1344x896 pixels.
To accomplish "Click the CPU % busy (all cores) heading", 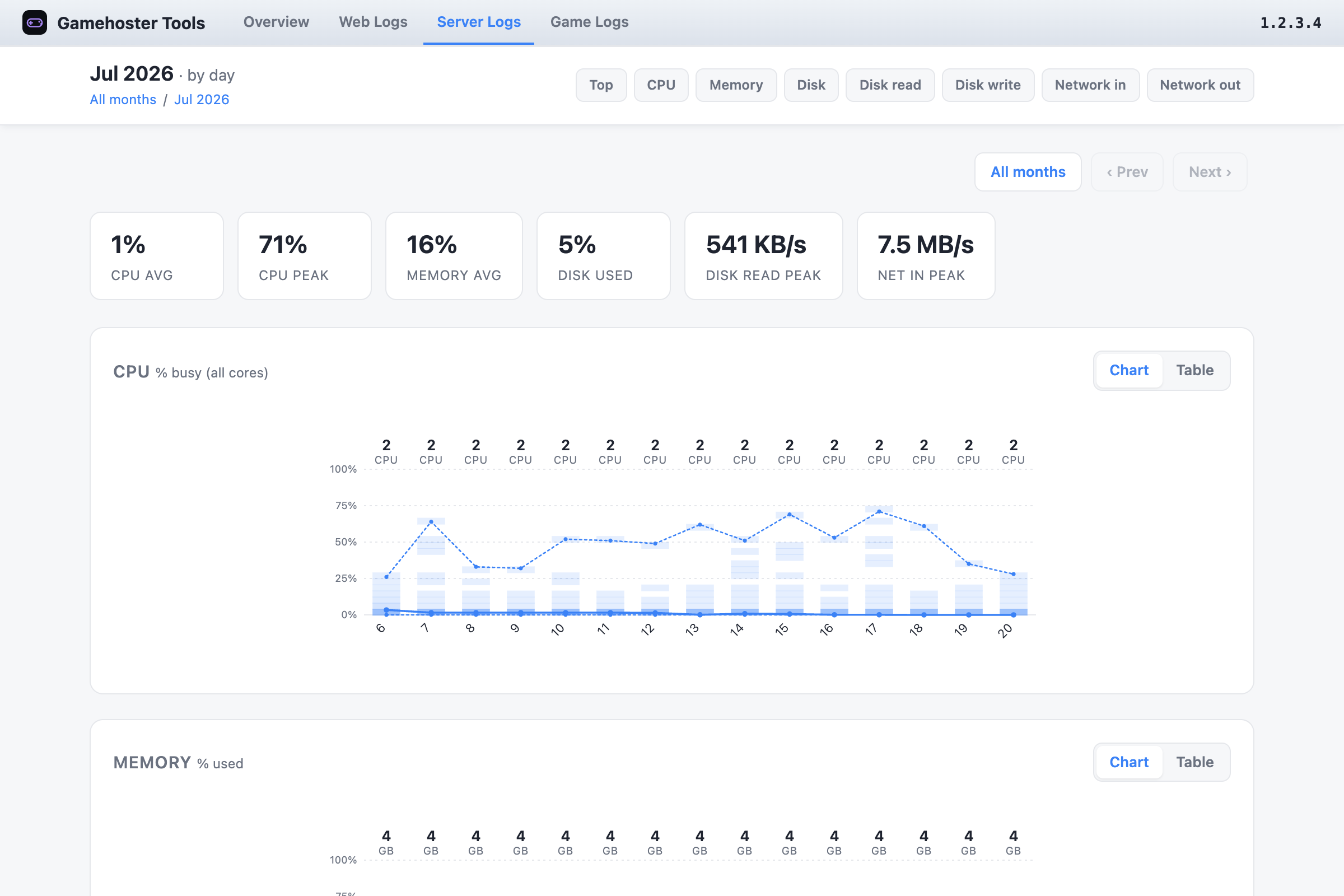I will click(190, 372).
